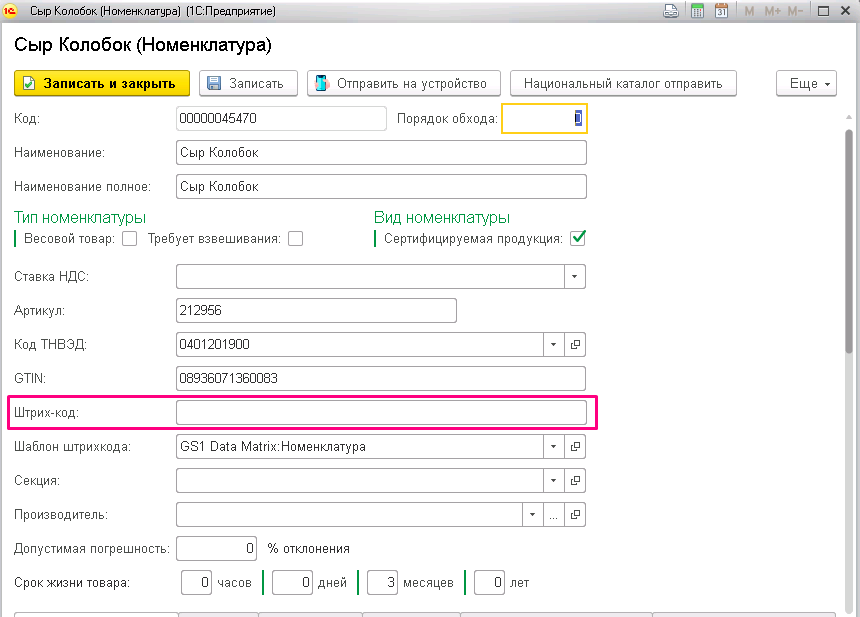This screenshot has width=860, height=617.
Task: Click the Допустимая погрешность input field
Action: 216,548
